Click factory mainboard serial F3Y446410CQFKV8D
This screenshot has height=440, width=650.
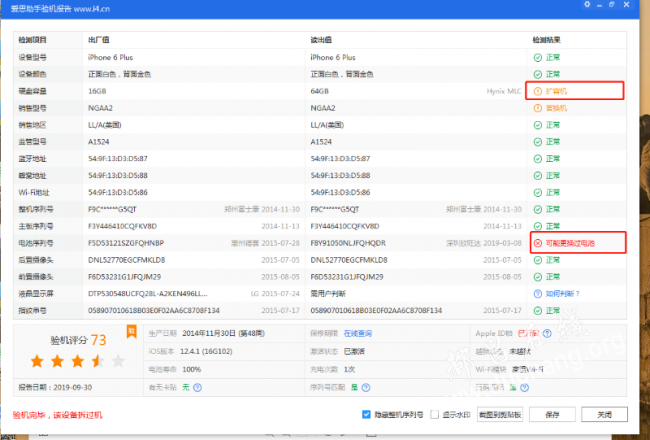click(122, 226)
